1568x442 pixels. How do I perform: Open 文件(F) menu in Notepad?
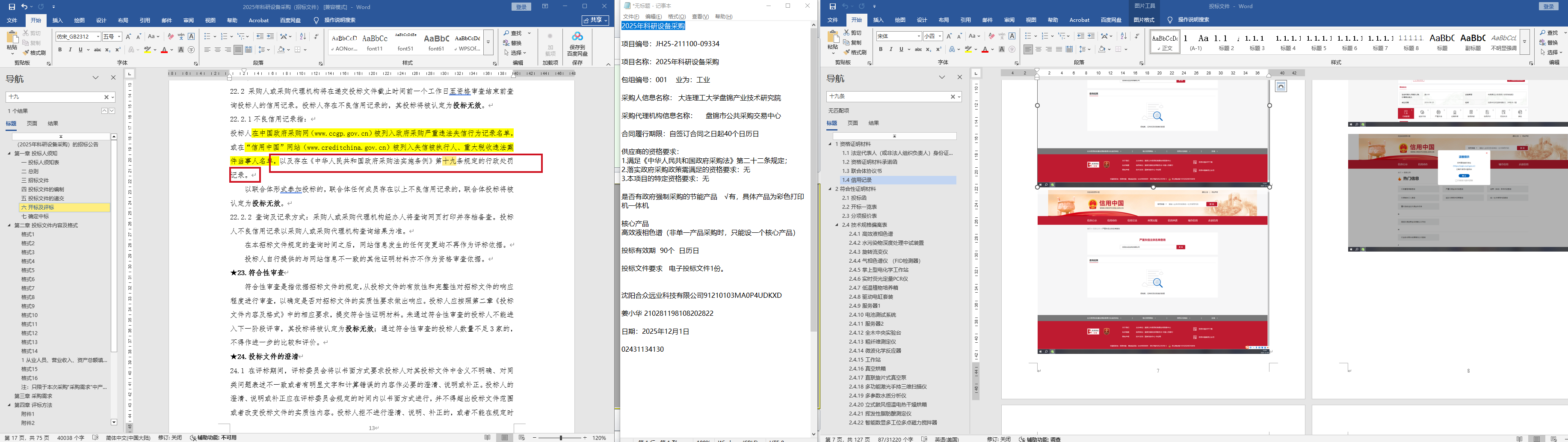point(631,16)
